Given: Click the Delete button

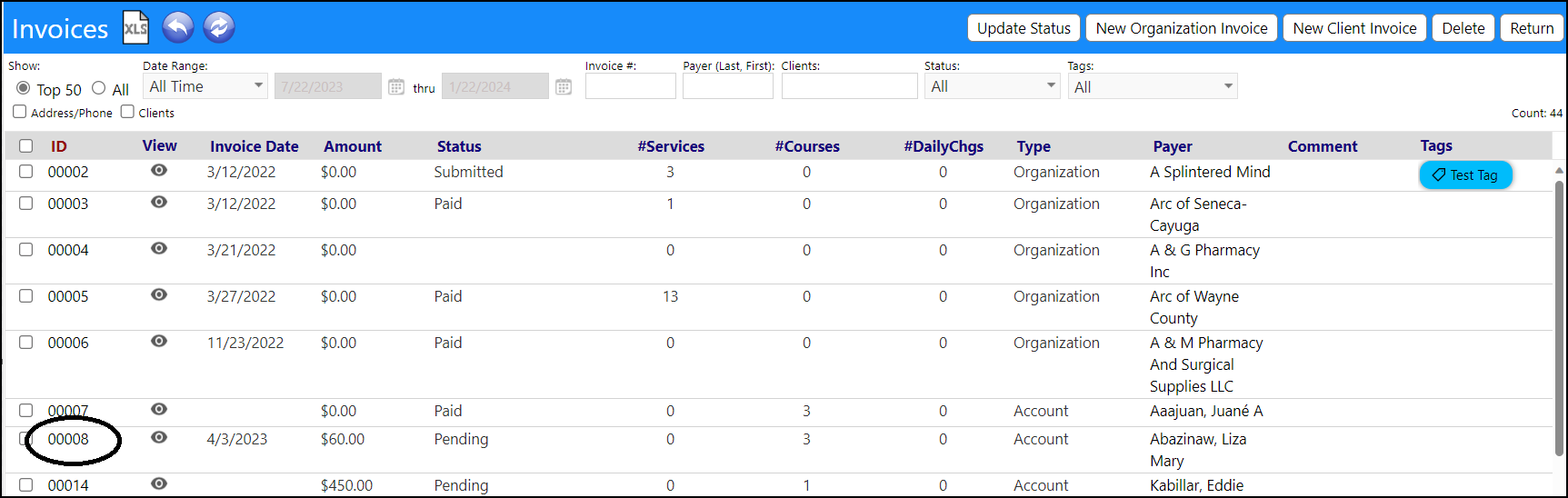Looking at the screenshot, I should point(1463,28).
